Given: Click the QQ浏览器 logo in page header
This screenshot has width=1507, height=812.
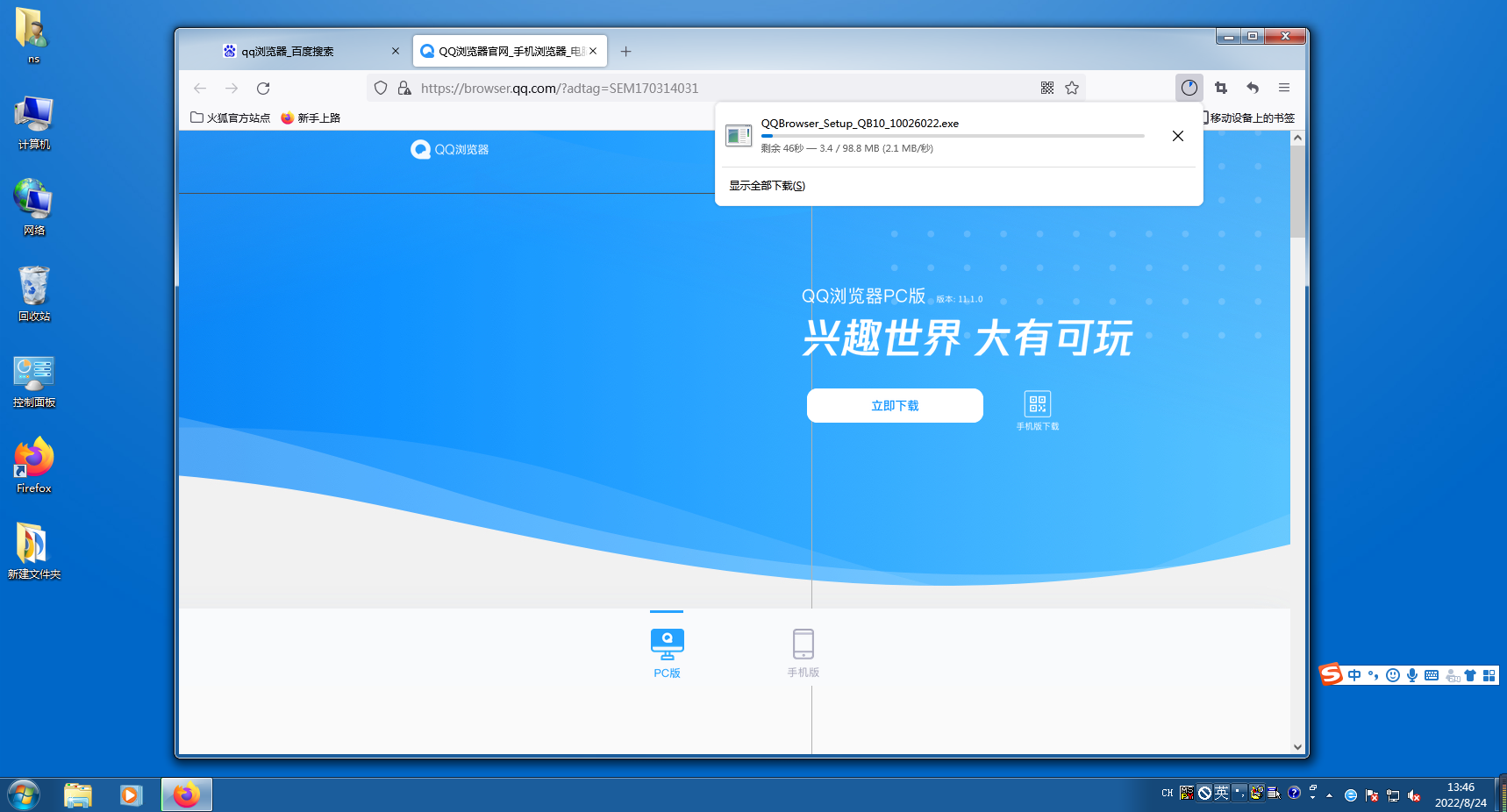Looking at the screenshot, I should tap(450, 149).
